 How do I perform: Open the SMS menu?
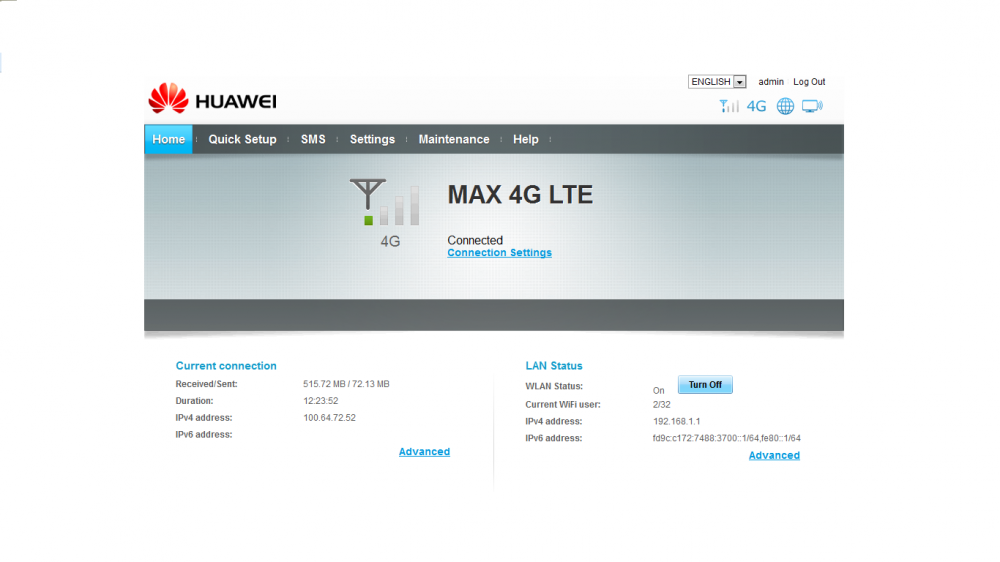coord(313,139)
